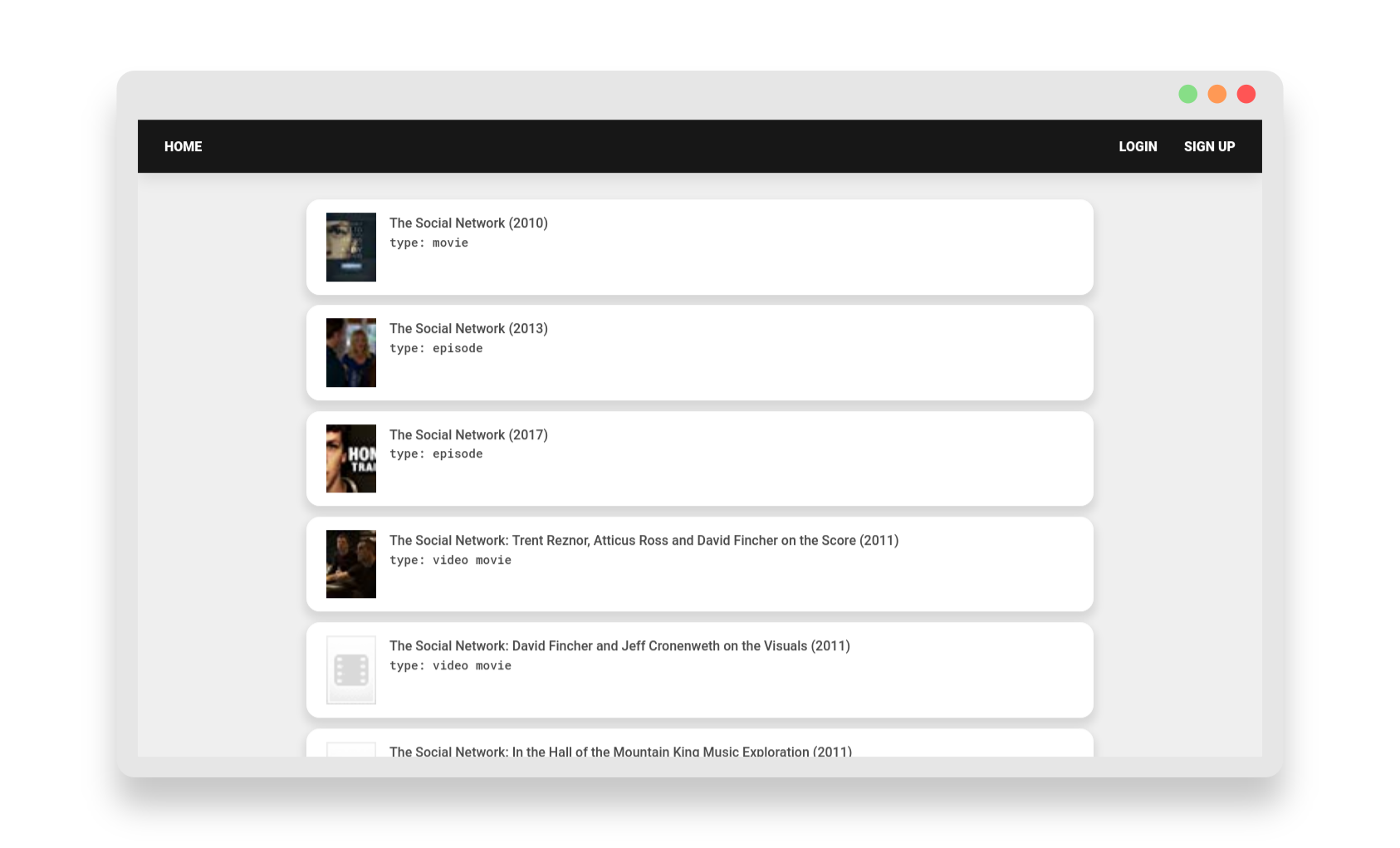Go to the HOME nav link

(x=183, y=146)
